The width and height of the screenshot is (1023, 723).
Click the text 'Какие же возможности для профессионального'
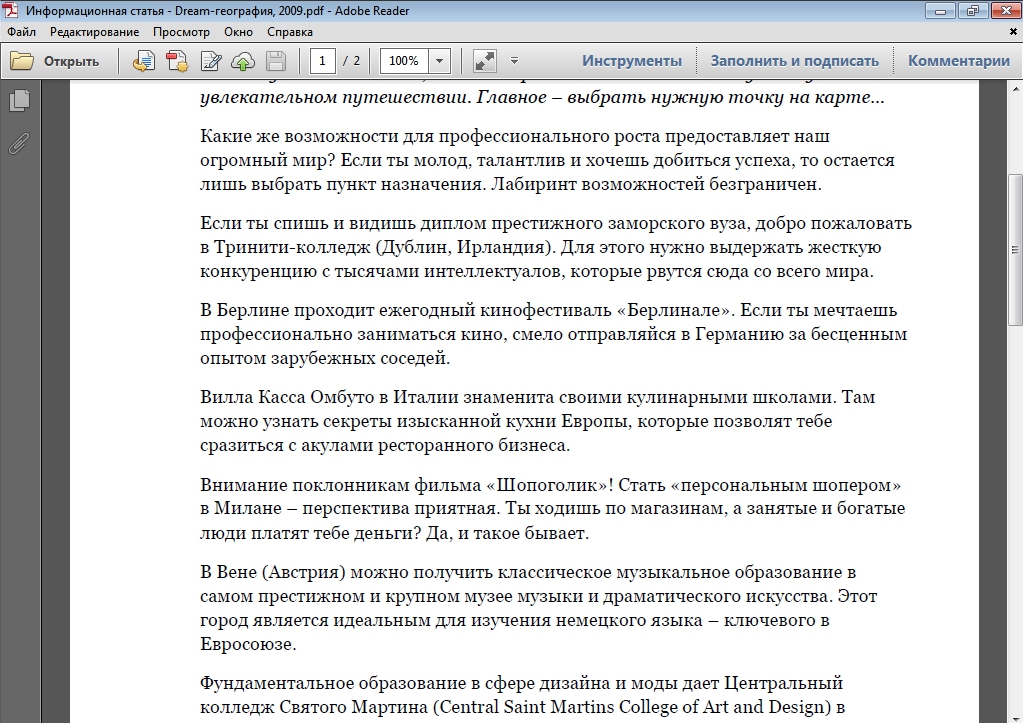coord(406,136)
